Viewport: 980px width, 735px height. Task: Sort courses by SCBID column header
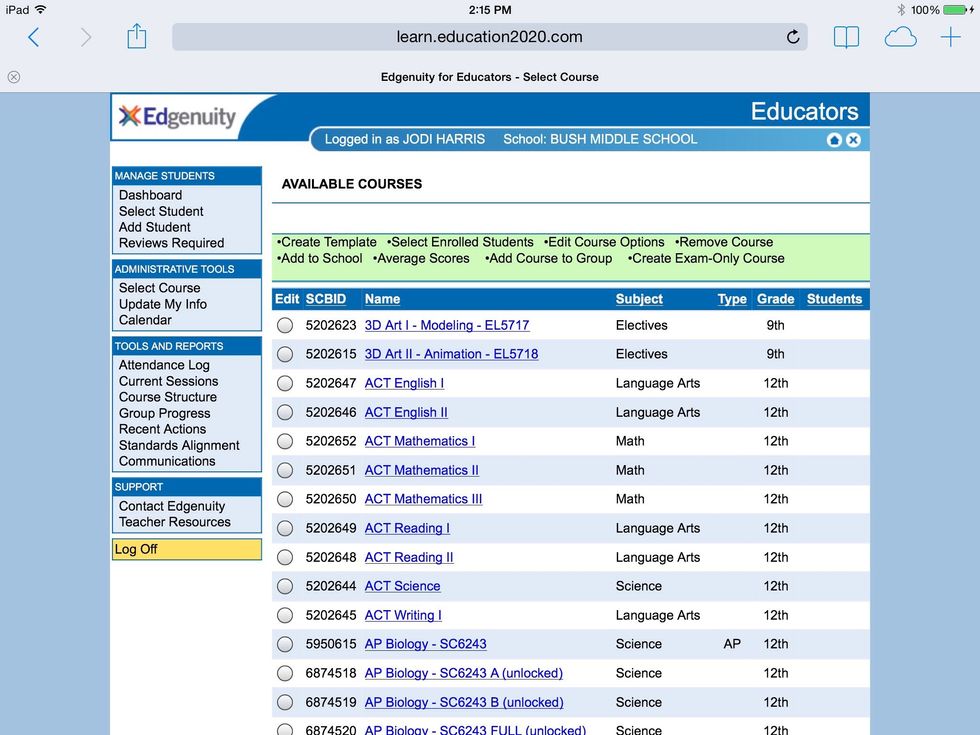coord(326,299)
